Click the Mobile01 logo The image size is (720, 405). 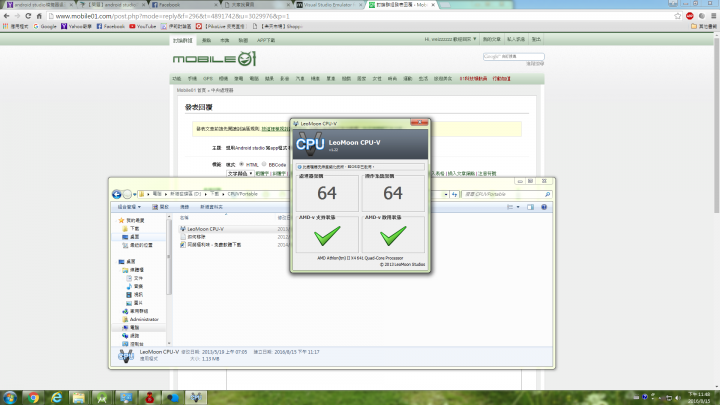214,59
